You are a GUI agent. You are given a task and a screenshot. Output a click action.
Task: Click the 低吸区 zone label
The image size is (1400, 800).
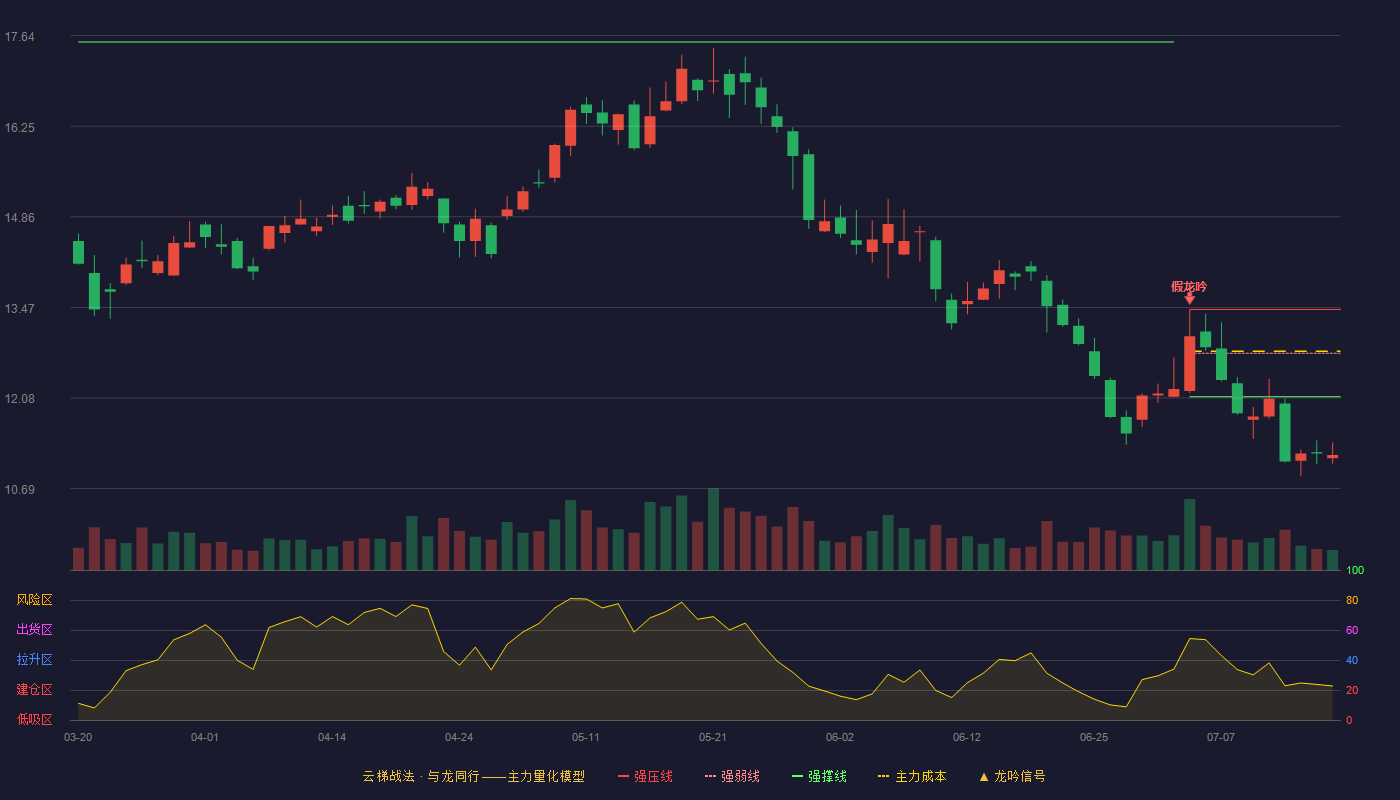(34, 719)
